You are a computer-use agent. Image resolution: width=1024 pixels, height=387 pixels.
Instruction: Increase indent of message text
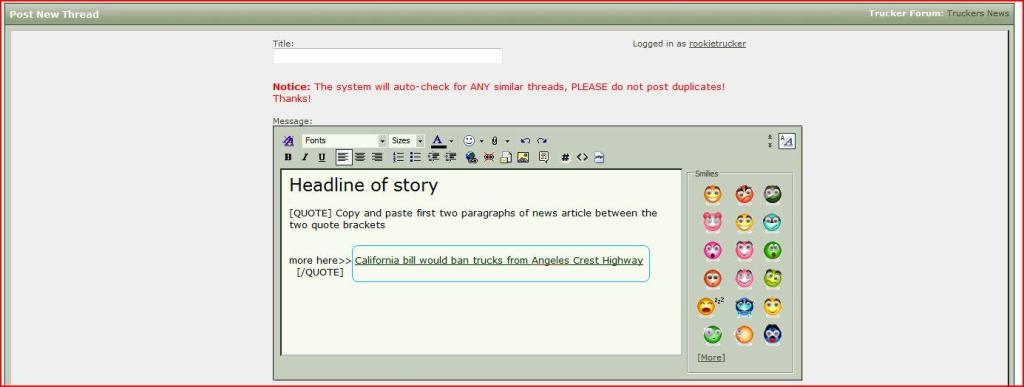[450, 157]
